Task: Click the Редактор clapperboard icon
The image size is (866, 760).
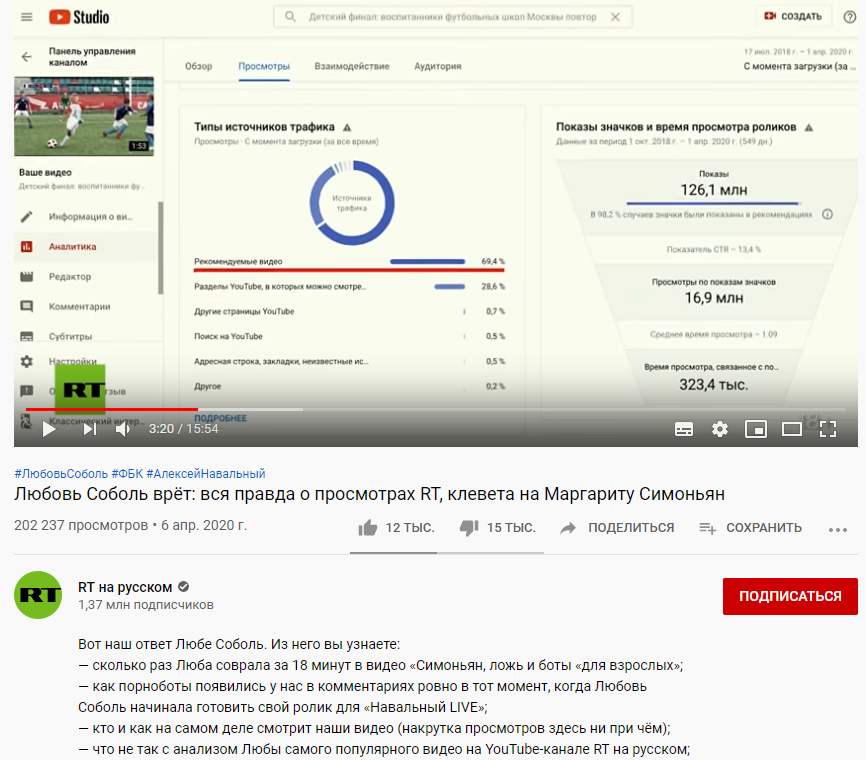Action: pyautogui.click(x=27, y=276)
